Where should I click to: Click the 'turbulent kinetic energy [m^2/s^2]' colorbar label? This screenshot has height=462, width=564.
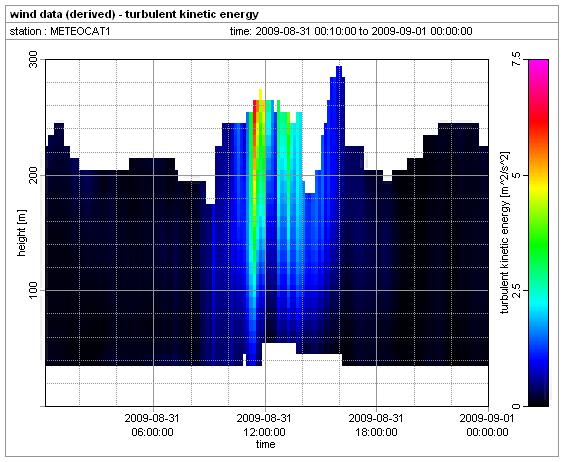tap(505, 233)
